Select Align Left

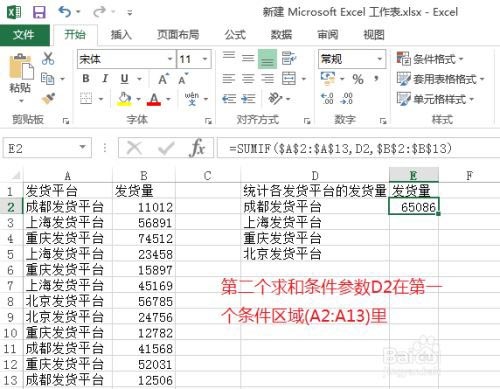point(229,79)
